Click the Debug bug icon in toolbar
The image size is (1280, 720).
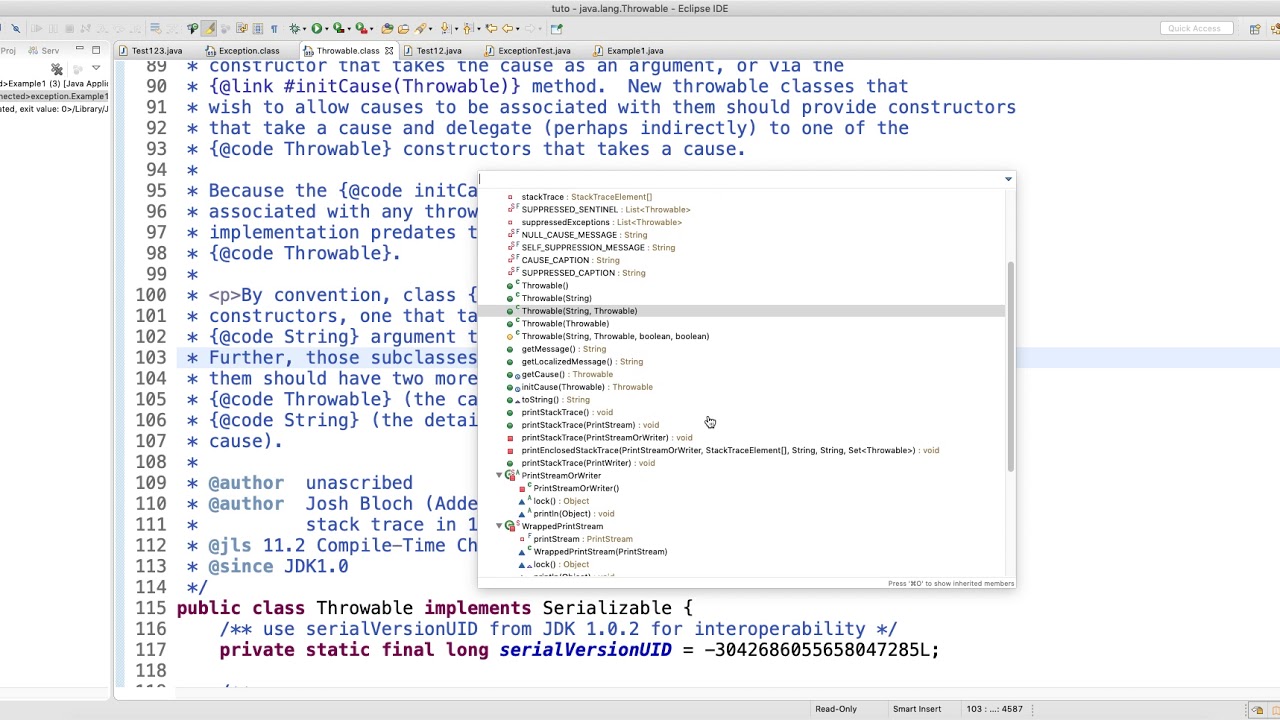[295, 28]
